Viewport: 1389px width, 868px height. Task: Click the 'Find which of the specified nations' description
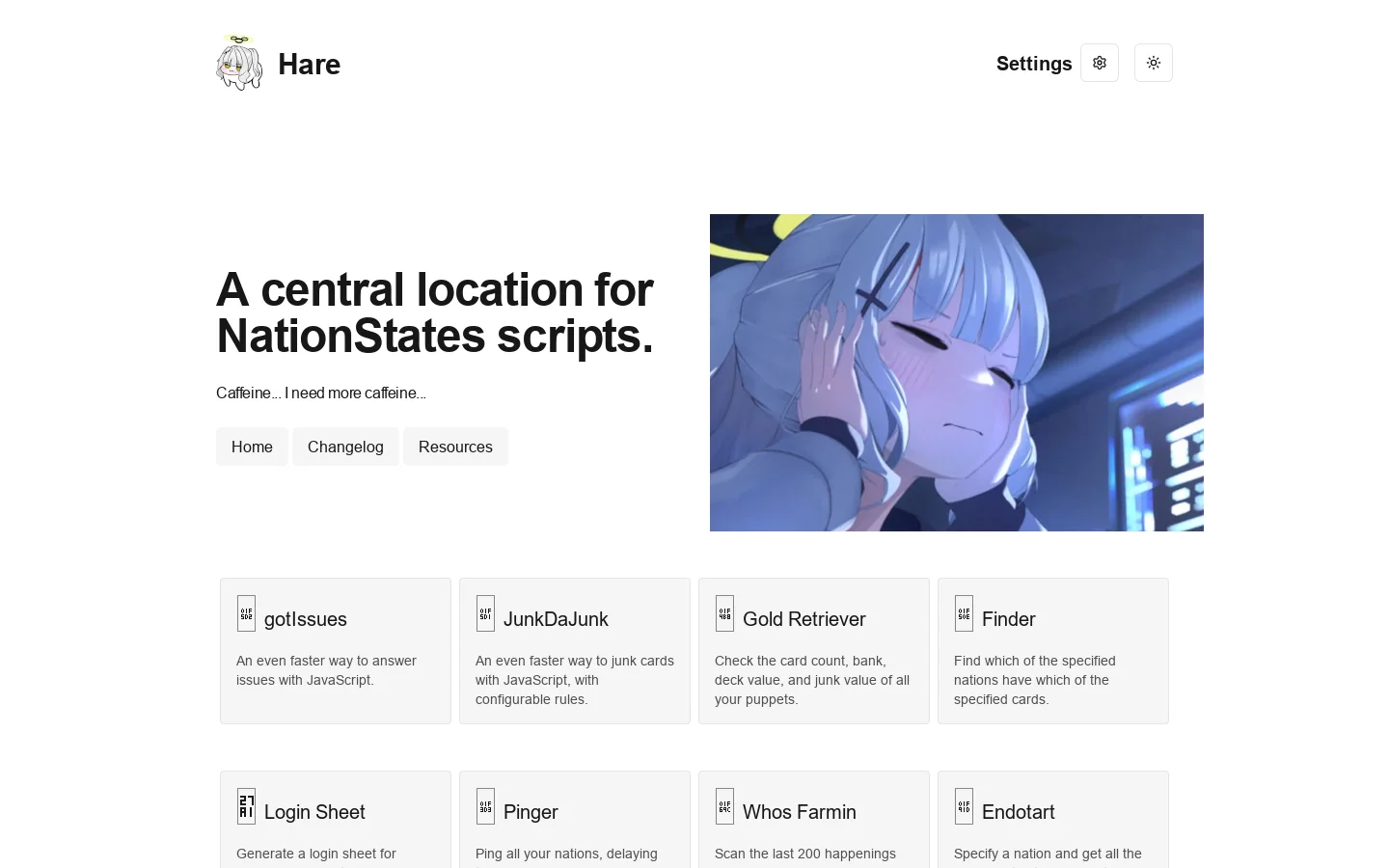(1035, 680)
